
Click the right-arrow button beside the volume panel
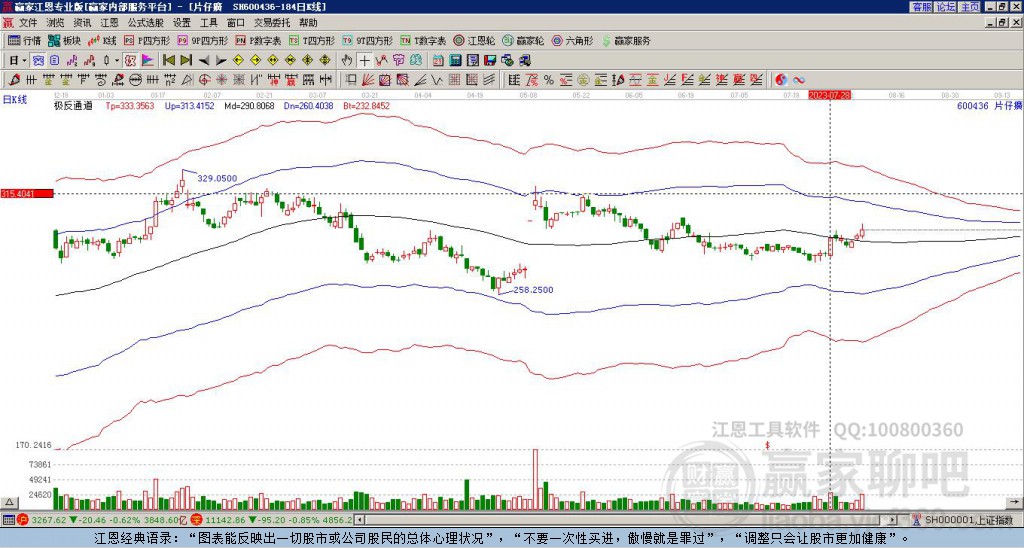tap(1014, 502)
